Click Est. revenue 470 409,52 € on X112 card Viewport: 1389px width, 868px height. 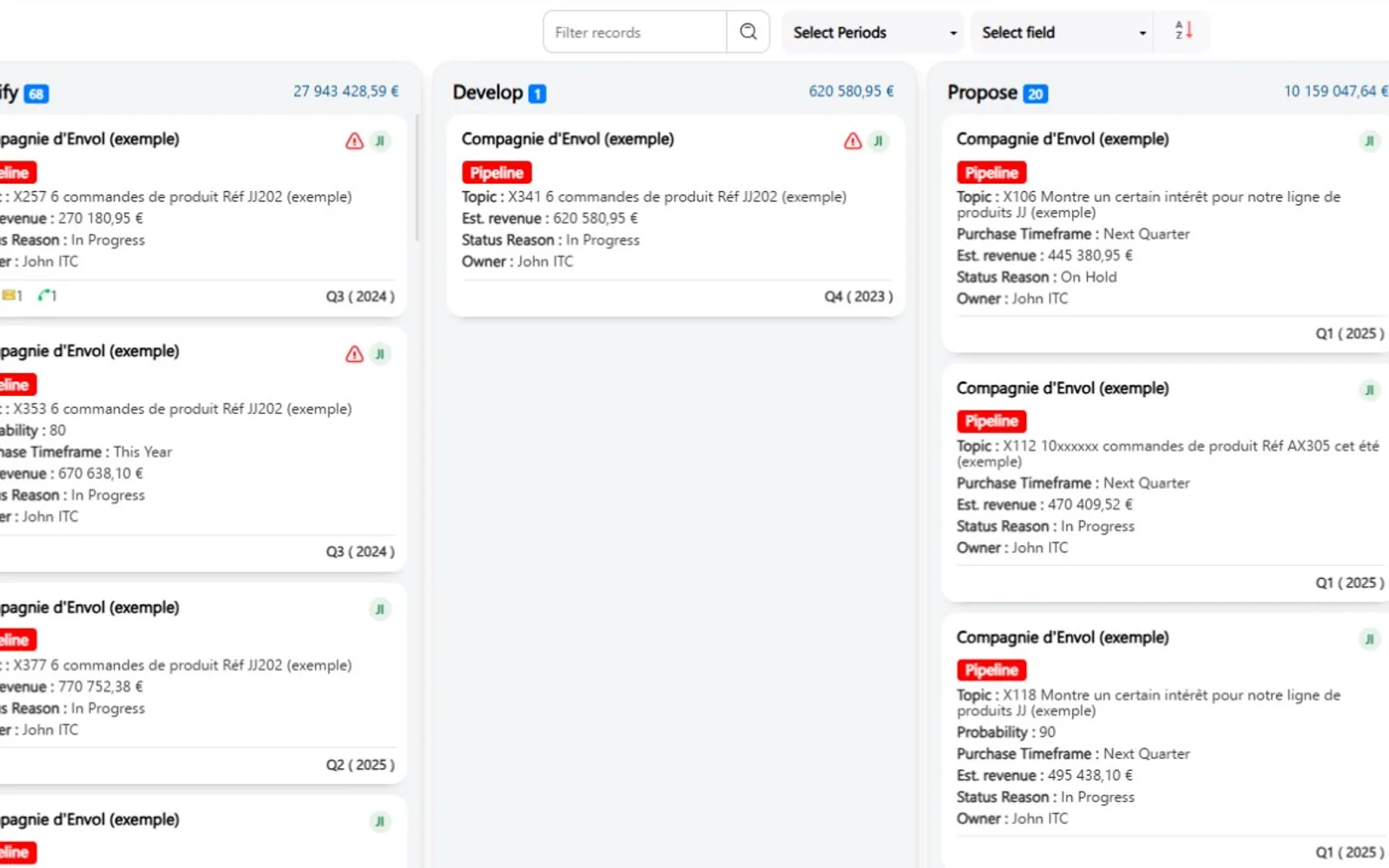1044,505
